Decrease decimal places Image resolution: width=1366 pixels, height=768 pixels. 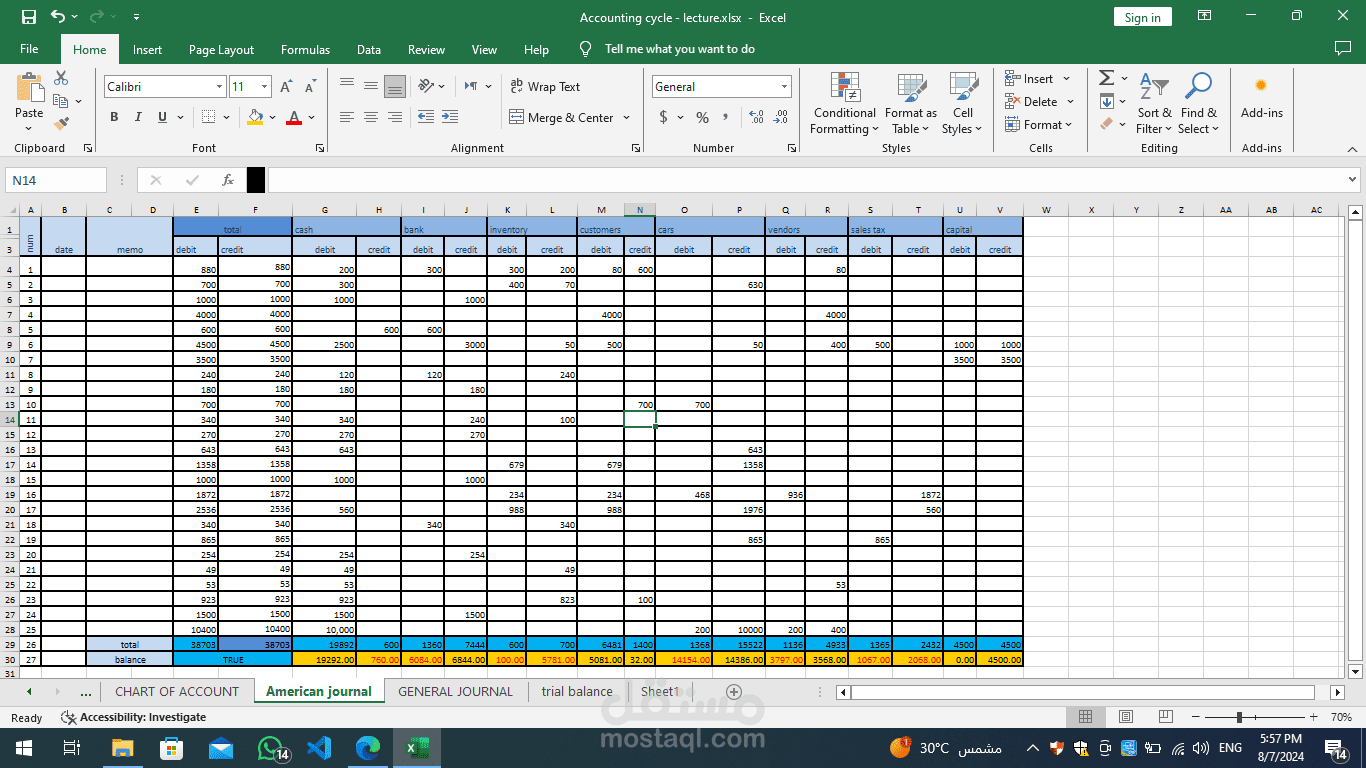coord(781,117)
